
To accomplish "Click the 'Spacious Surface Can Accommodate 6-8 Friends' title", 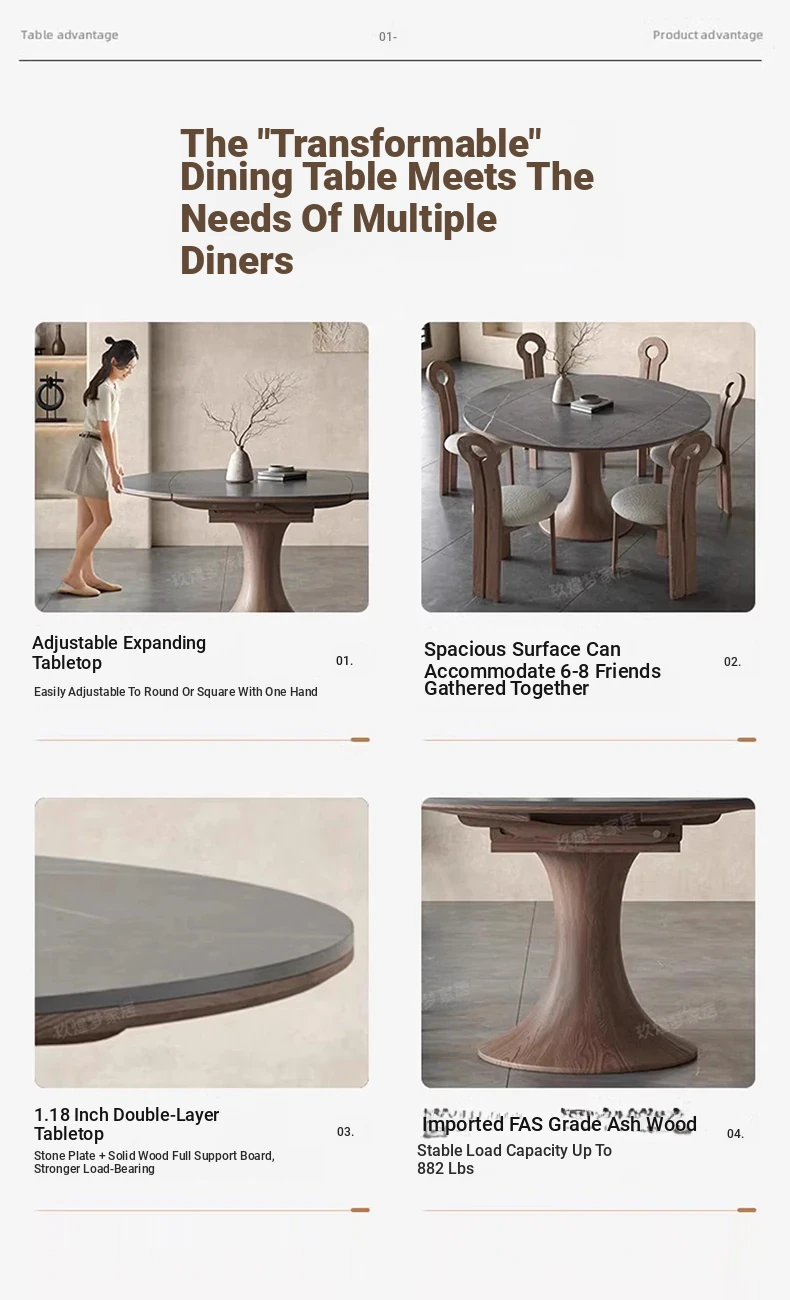I will point(542,669).
